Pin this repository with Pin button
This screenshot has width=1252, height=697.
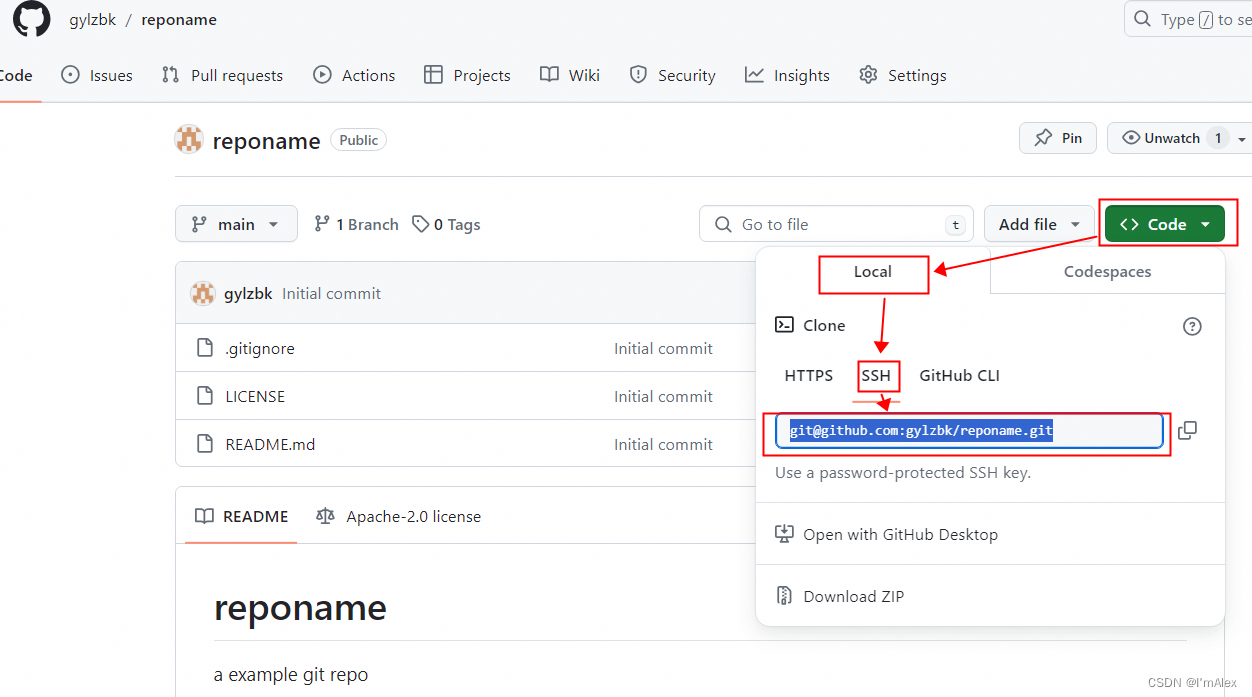coord(1058,138)
